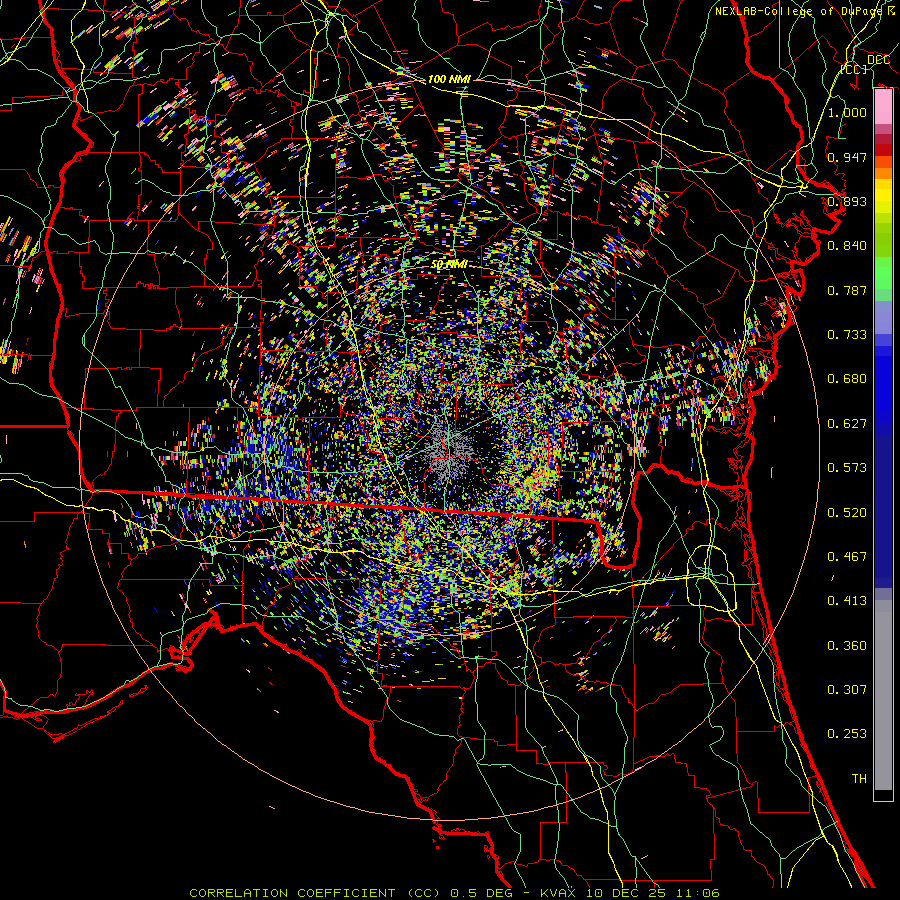Screen dimensions: 900x900
Task: Click the 11:06 timestamp
Action: coord(696,893)
